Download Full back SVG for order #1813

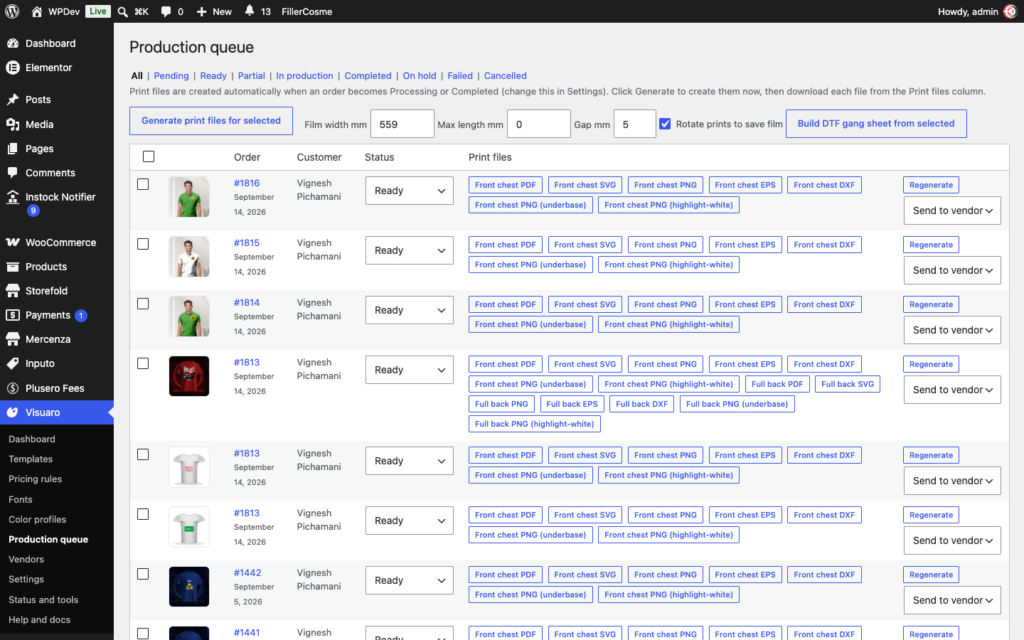[847, 384]
